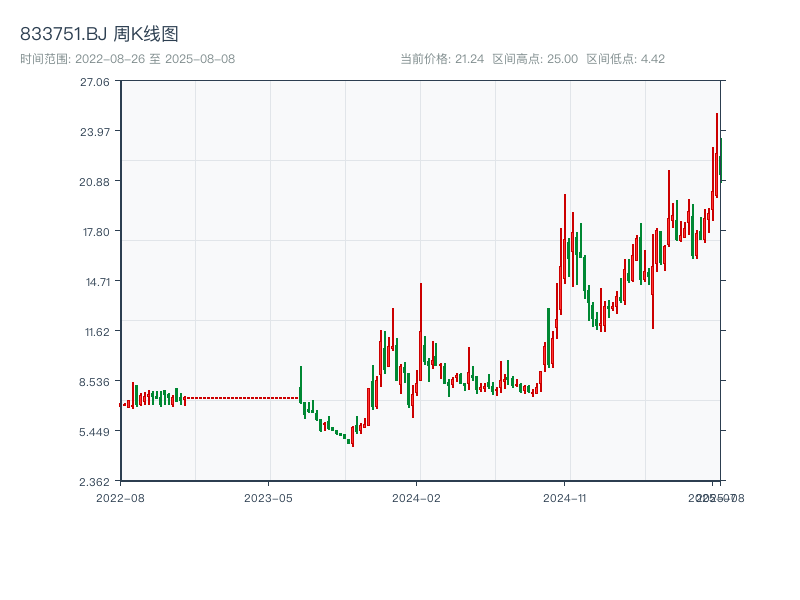Click y-axis label 20.88
The height and width of the screenshot is (600, 800).
(94, 182)
